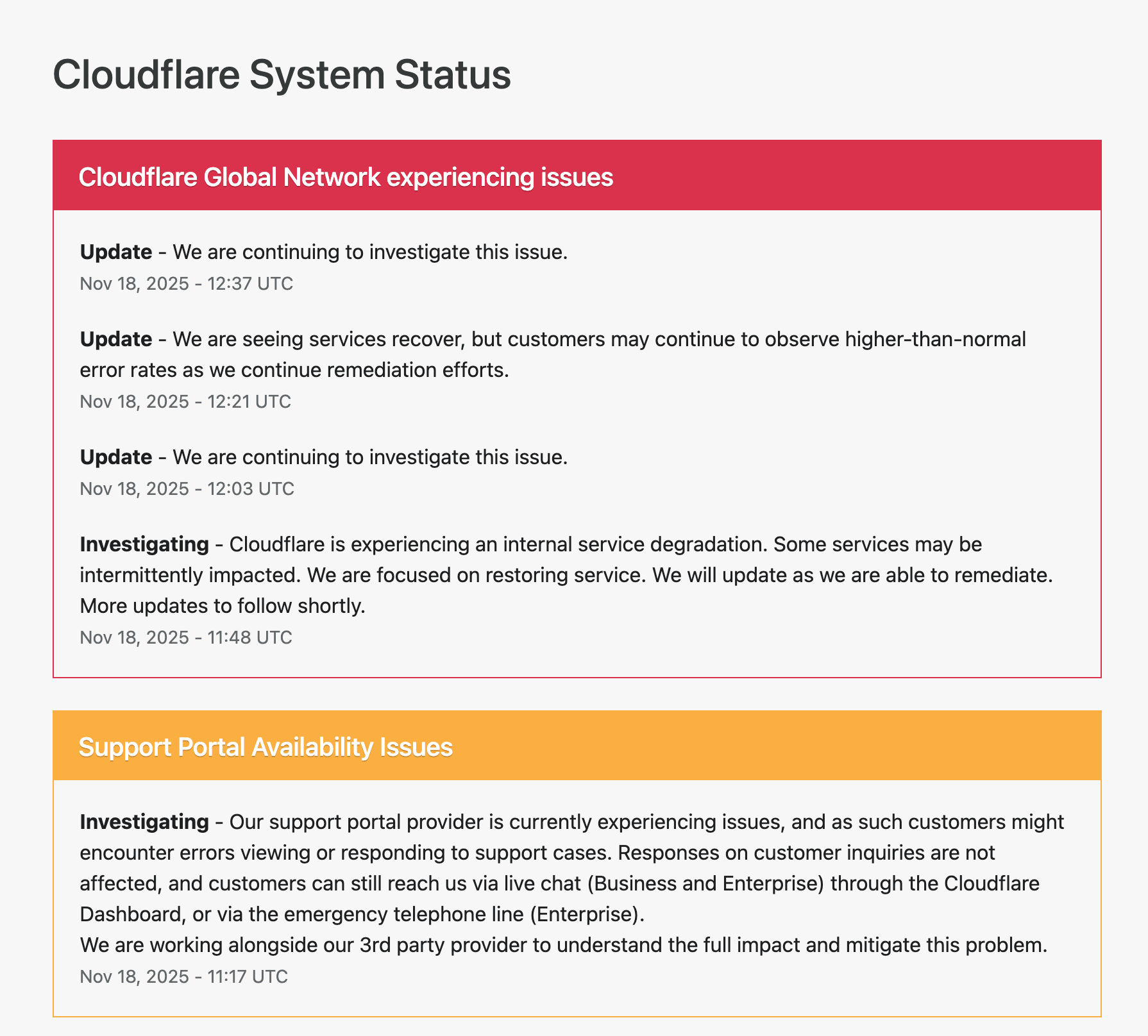Select the 12:37 UTC timestamp
The width and height of the screenshot is (1148, 1036).
[186, 283]
